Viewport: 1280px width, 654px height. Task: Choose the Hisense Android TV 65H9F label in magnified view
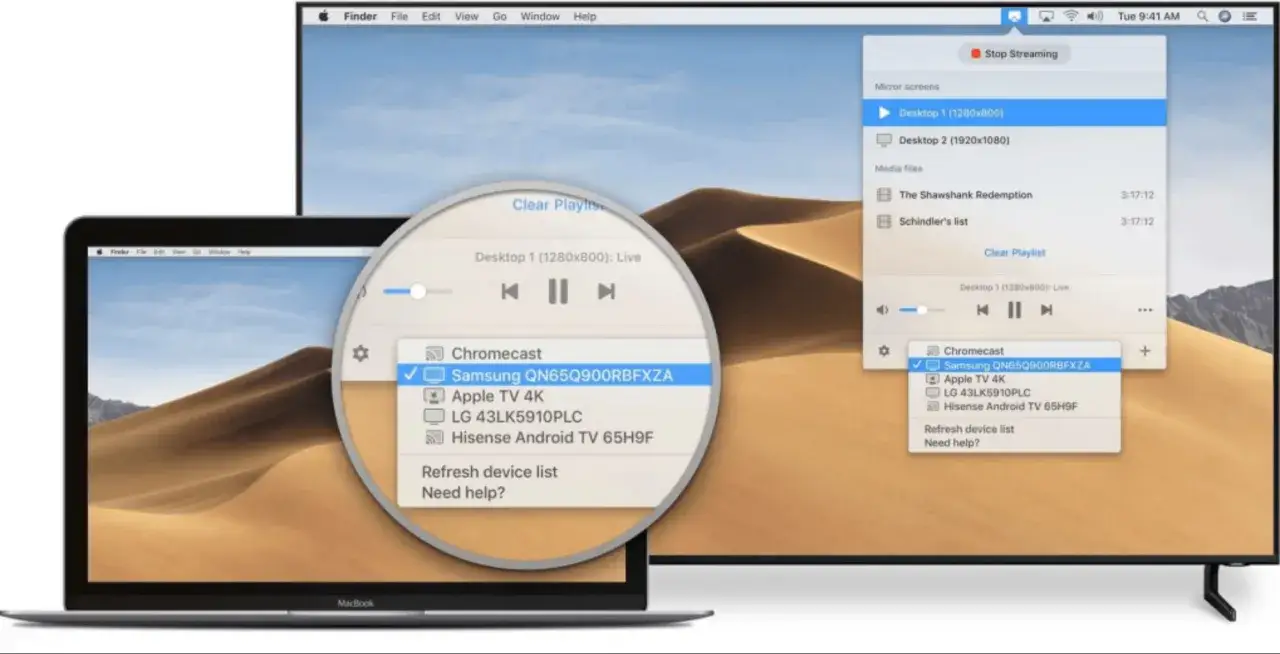tap(553, 437)
